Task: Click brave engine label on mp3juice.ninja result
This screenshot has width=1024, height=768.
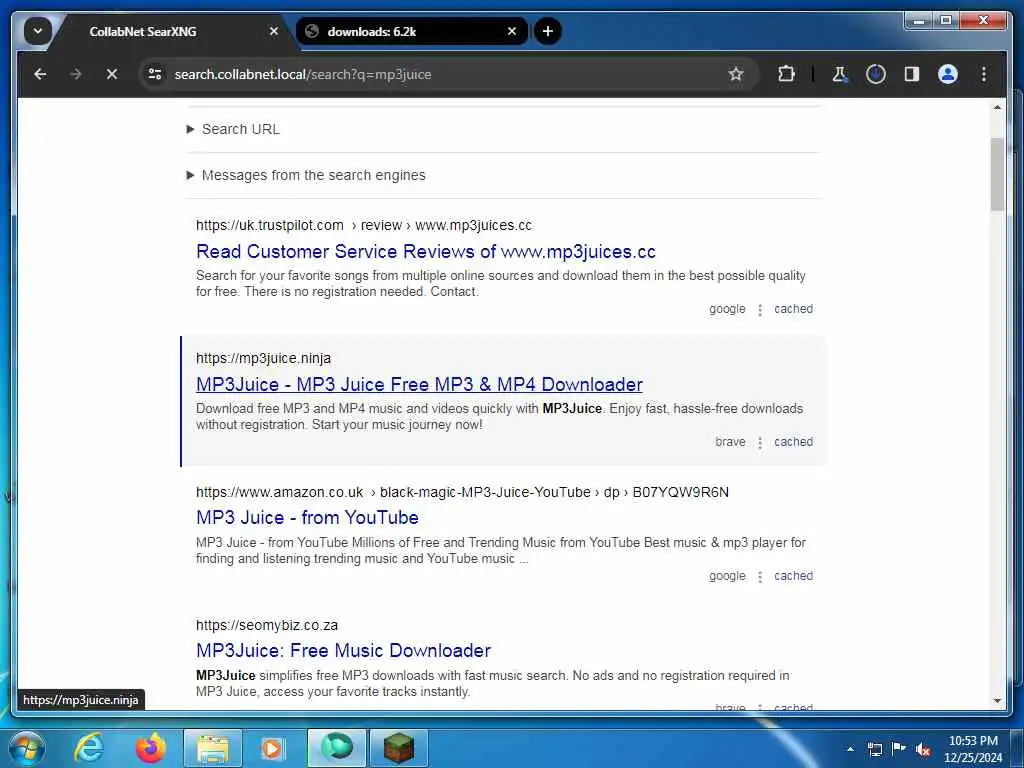Action: click(730, 442)
